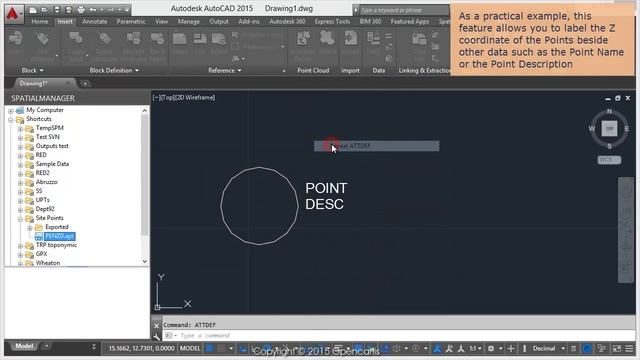
Task: Toggle hardware acceleration blue circle icon
Action: [x=587, y=349]
